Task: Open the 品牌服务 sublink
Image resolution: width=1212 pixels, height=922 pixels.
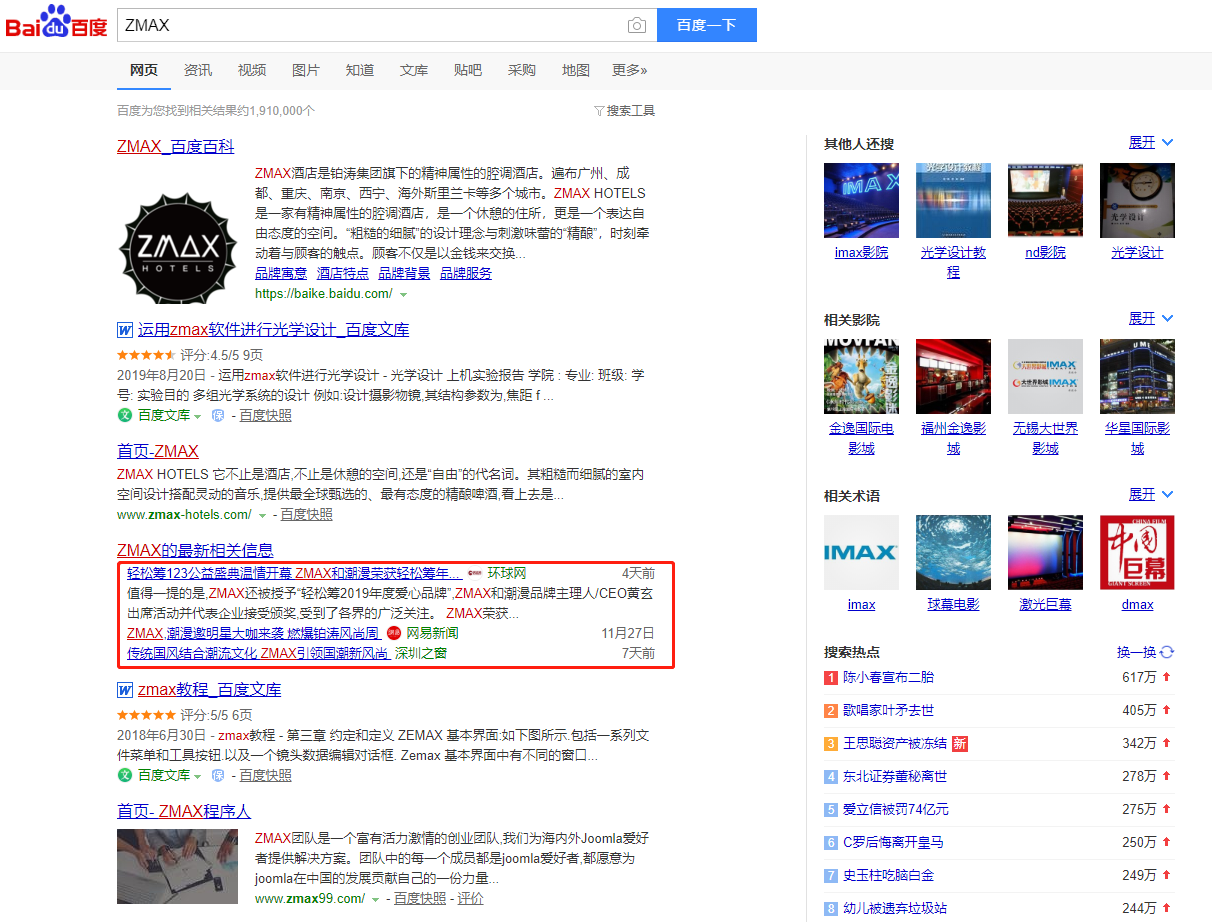Action: (x=466, y=273)
